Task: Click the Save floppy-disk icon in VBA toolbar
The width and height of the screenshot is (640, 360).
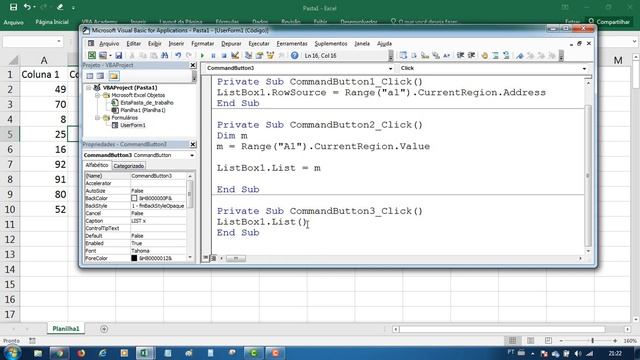Action: pos(118,56)
